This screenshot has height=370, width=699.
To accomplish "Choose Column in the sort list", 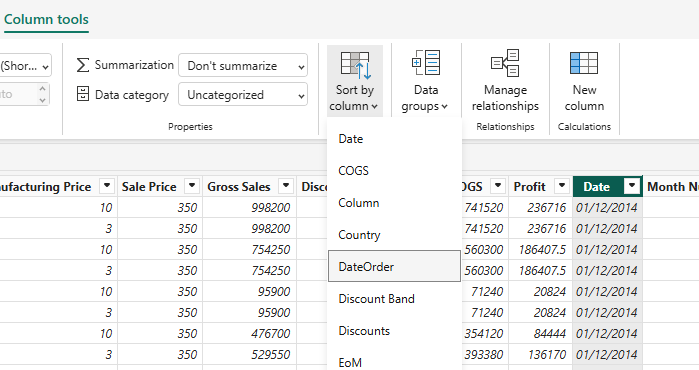I will click(394, 203).
